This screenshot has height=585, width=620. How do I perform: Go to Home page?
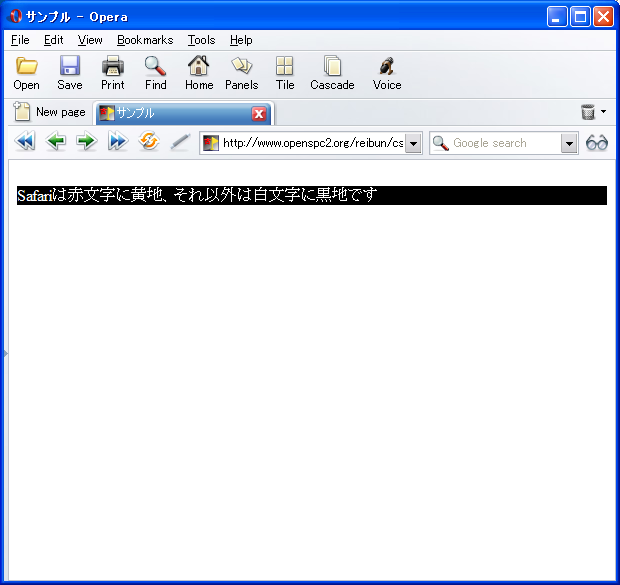pyautogui.click(x=199, y=67)
